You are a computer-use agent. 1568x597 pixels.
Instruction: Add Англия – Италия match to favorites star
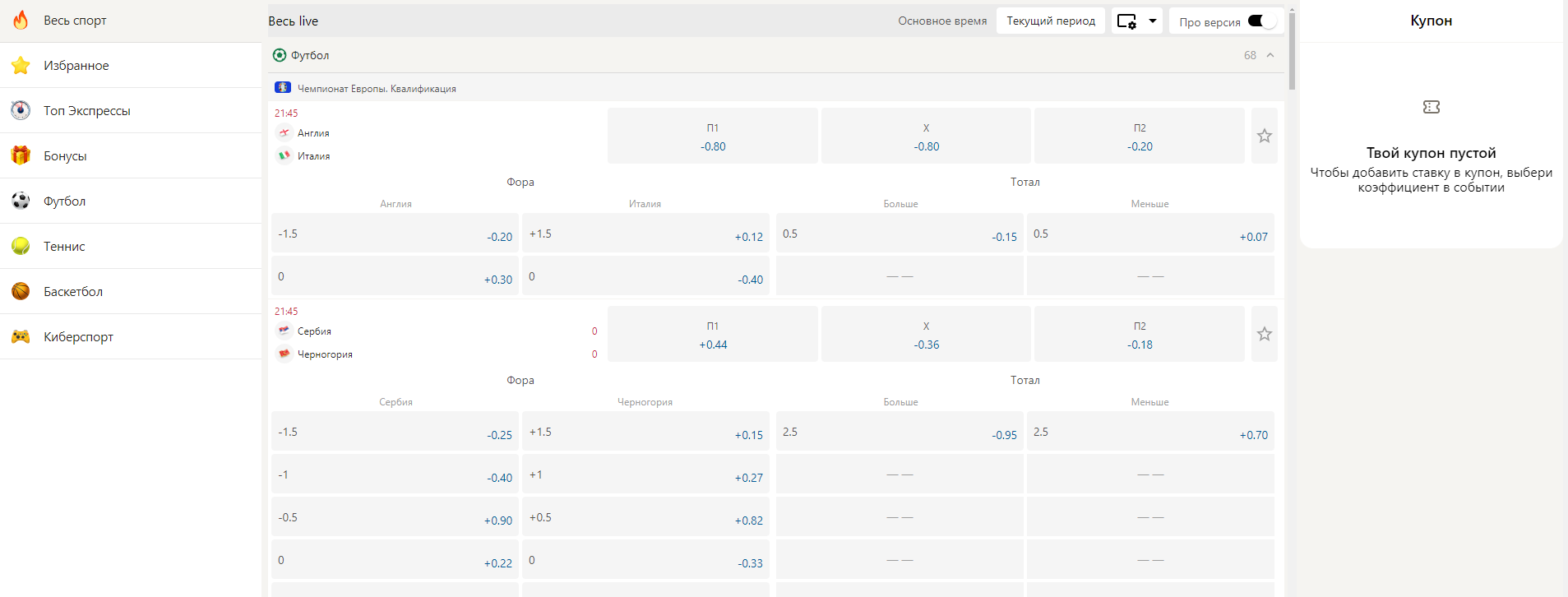[1265, 136]
